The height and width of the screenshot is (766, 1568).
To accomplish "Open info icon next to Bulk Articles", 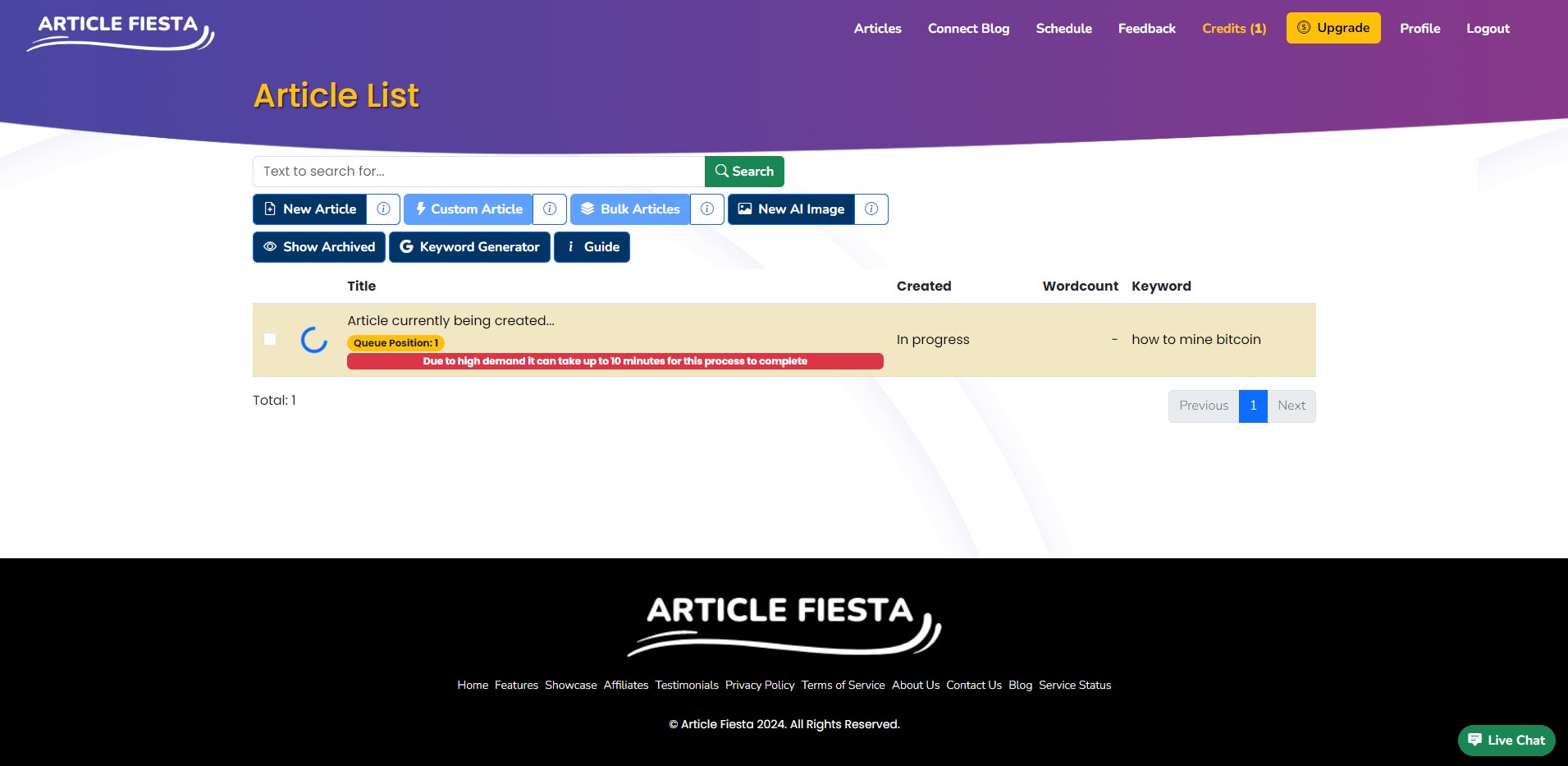I will click(x=707, y=209).
